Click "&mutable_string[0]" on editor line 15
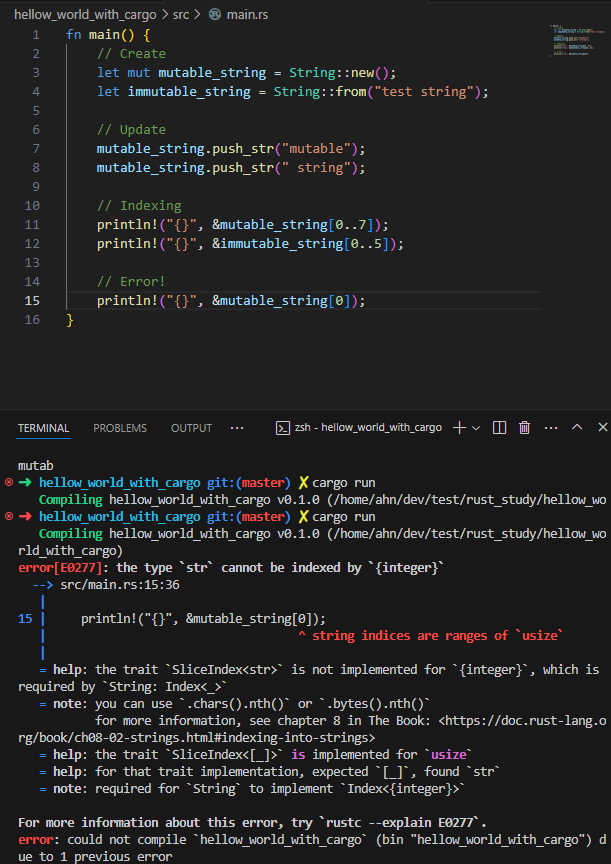Image resolution: width=611 pixels, height=864 pixels. (282, 301)
